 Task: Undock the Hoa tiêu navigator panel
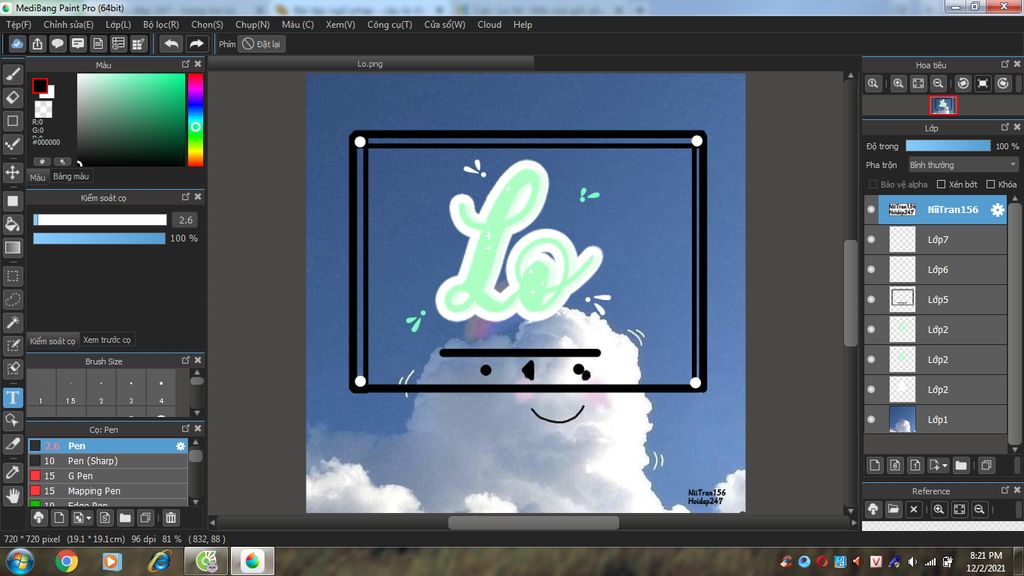[x=1004, y=64]
